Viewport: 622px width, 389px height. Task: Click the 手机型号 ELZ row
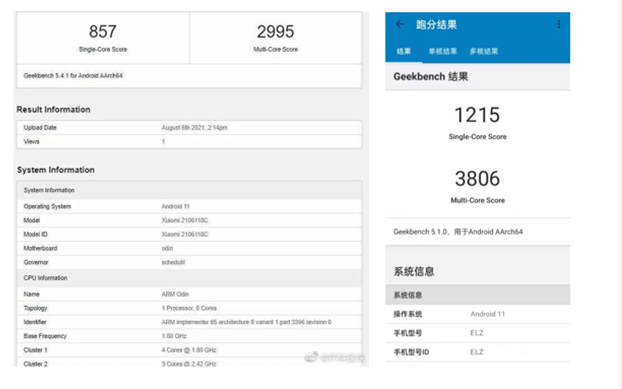[x=478, y=333]
